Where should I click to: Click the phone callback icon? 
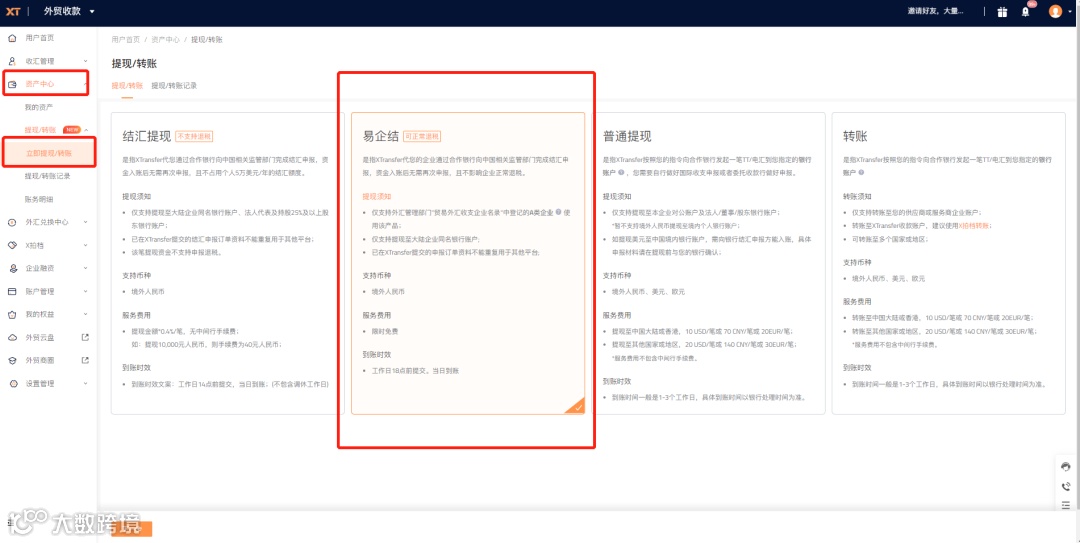click(1066, 486)
